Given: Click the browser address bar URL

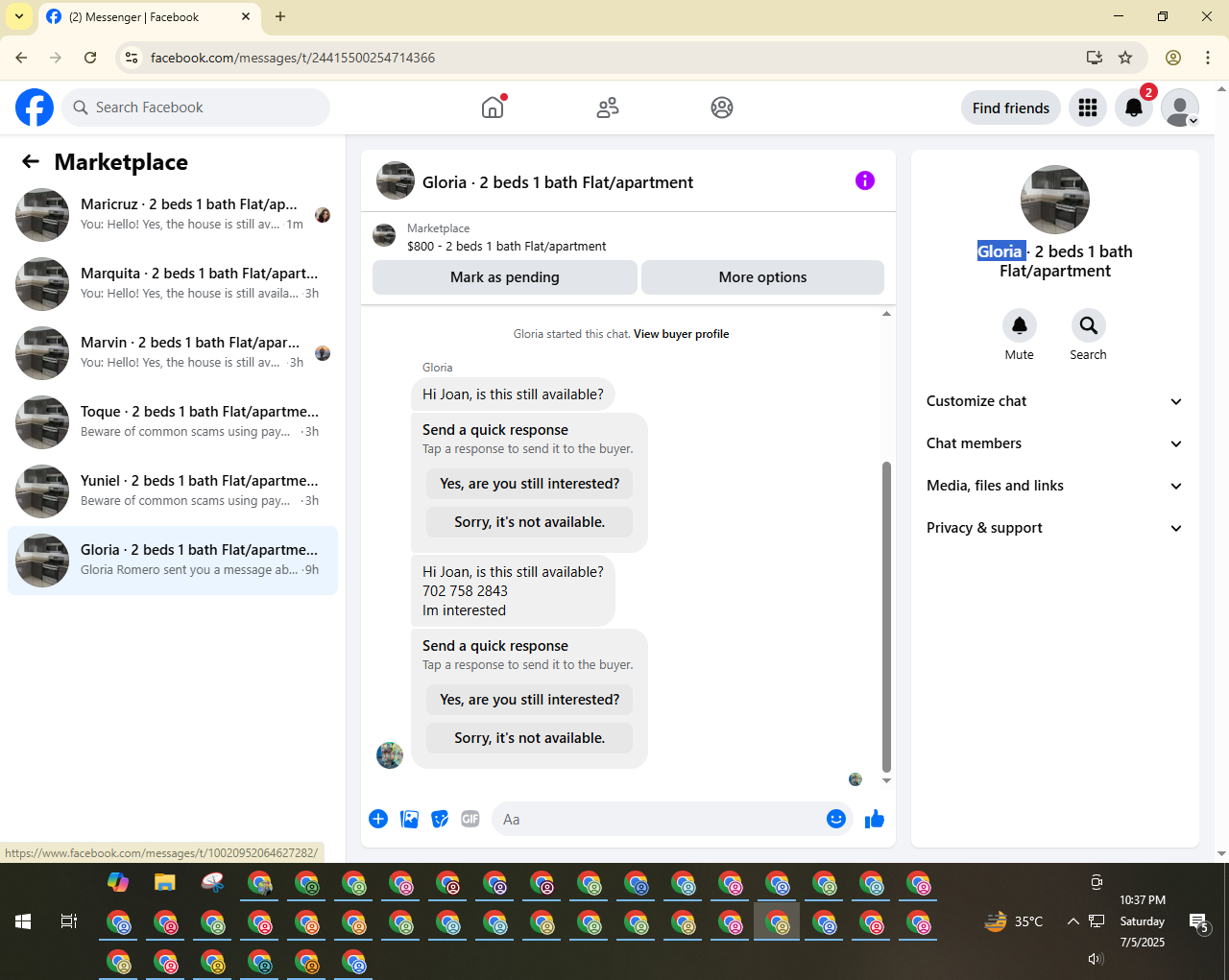Looking at the screenshot, I should point(293,58).
